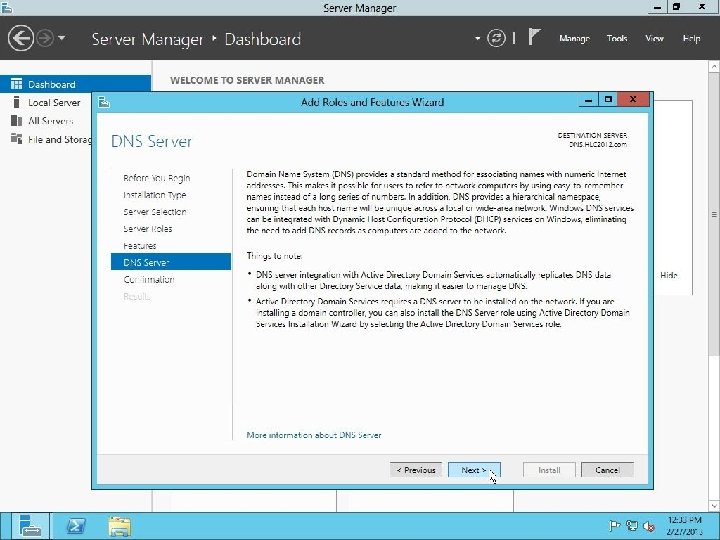Viewport: 720px width, 540px height.
Task: Select Dashboard in the left sidebar
Action: (75, 84)
